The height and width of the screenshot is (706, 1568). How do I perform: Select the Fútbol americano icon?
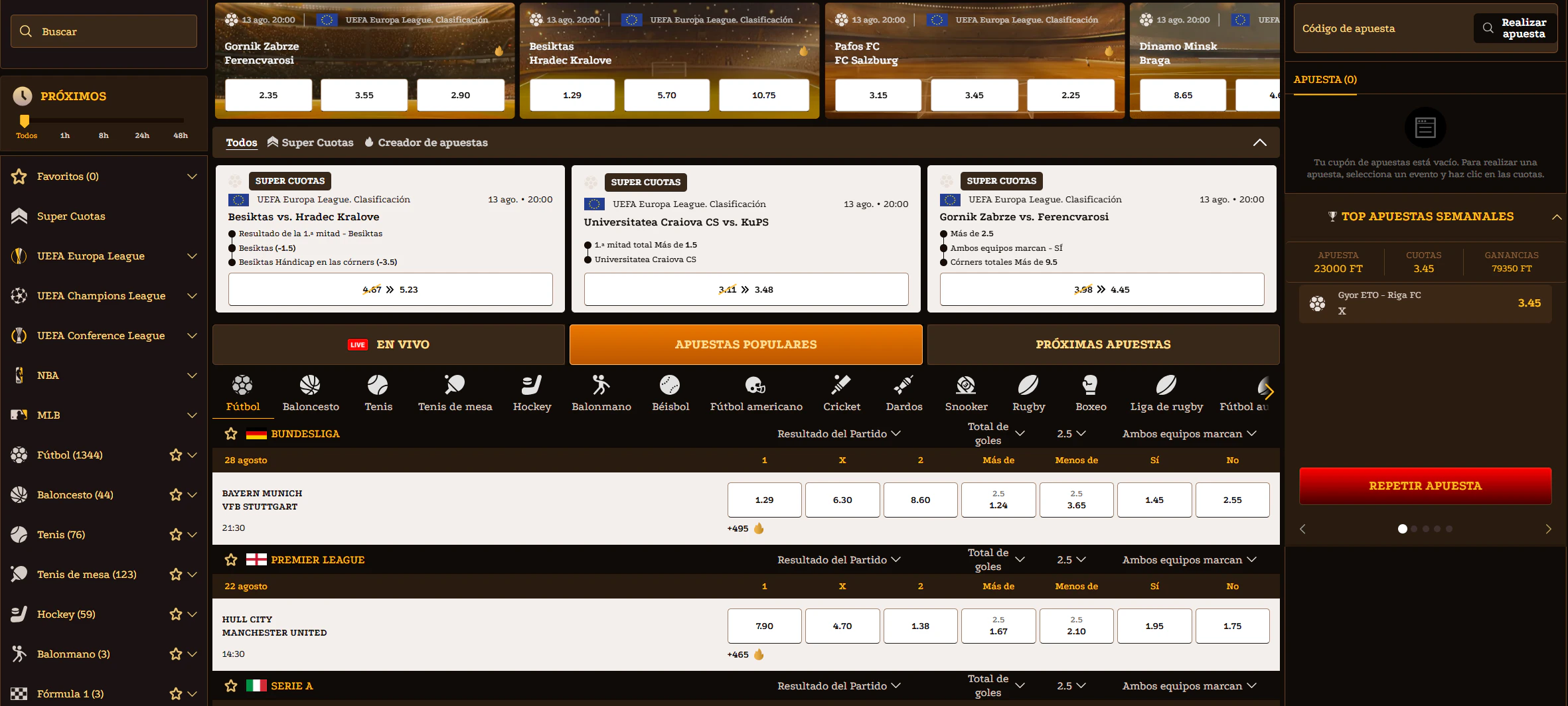(x=755, y=385)
